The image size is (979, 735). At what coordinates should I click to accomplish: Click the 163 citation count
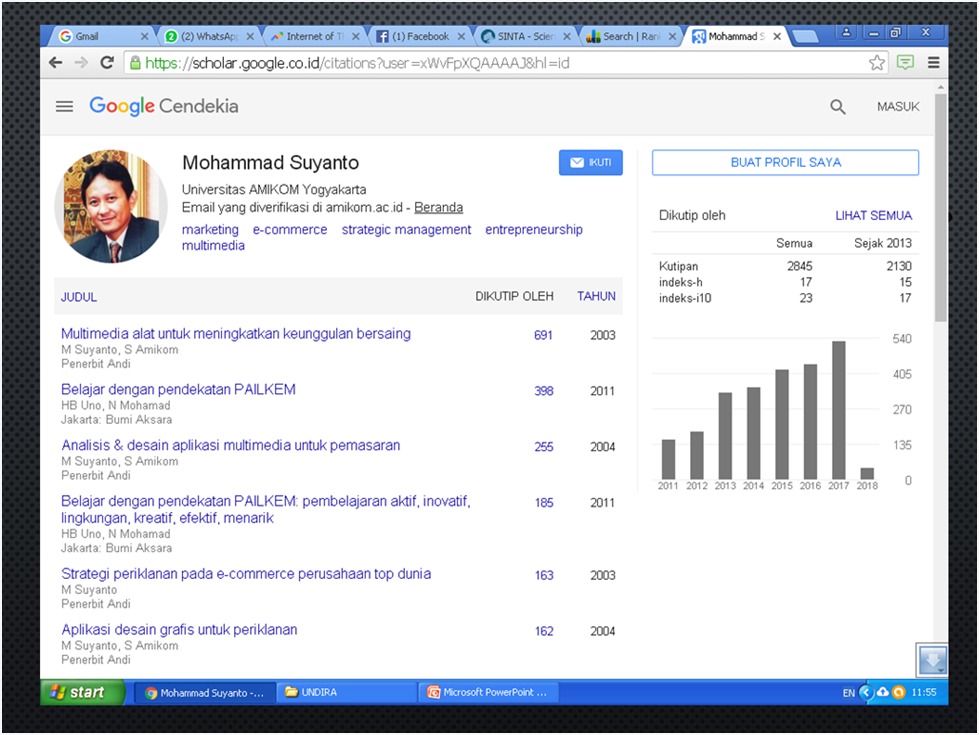click(544, 575)
